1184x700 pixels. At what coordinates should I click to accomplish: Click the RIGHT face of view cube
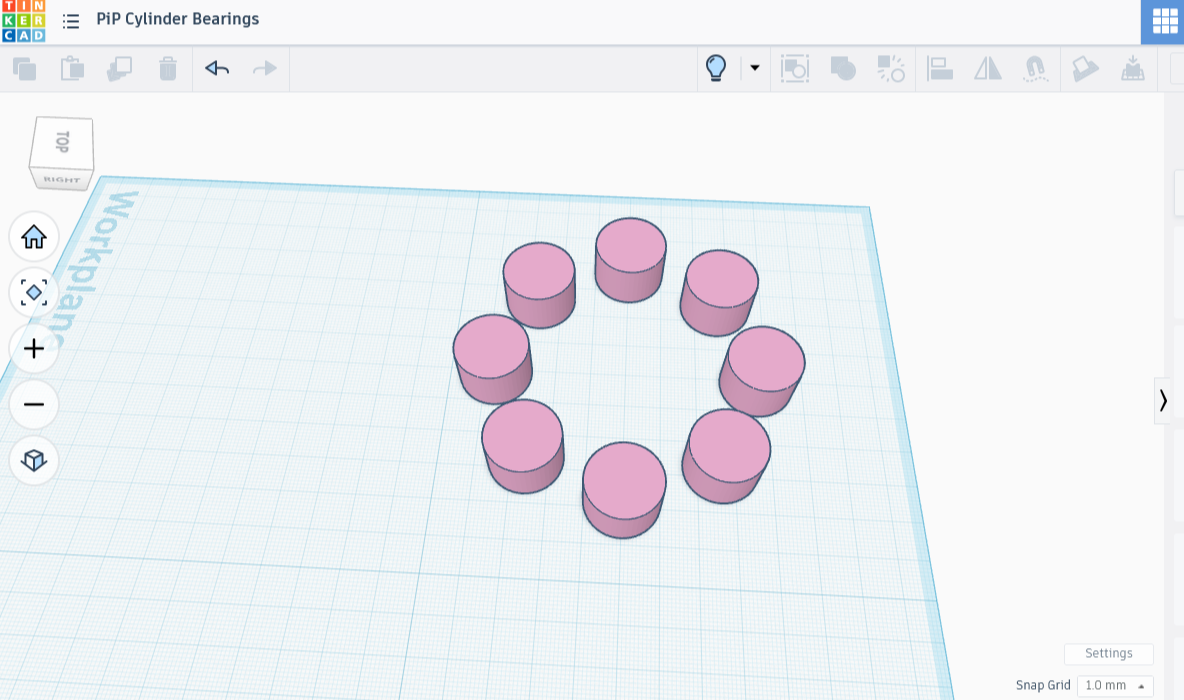[x=61, y=180]
